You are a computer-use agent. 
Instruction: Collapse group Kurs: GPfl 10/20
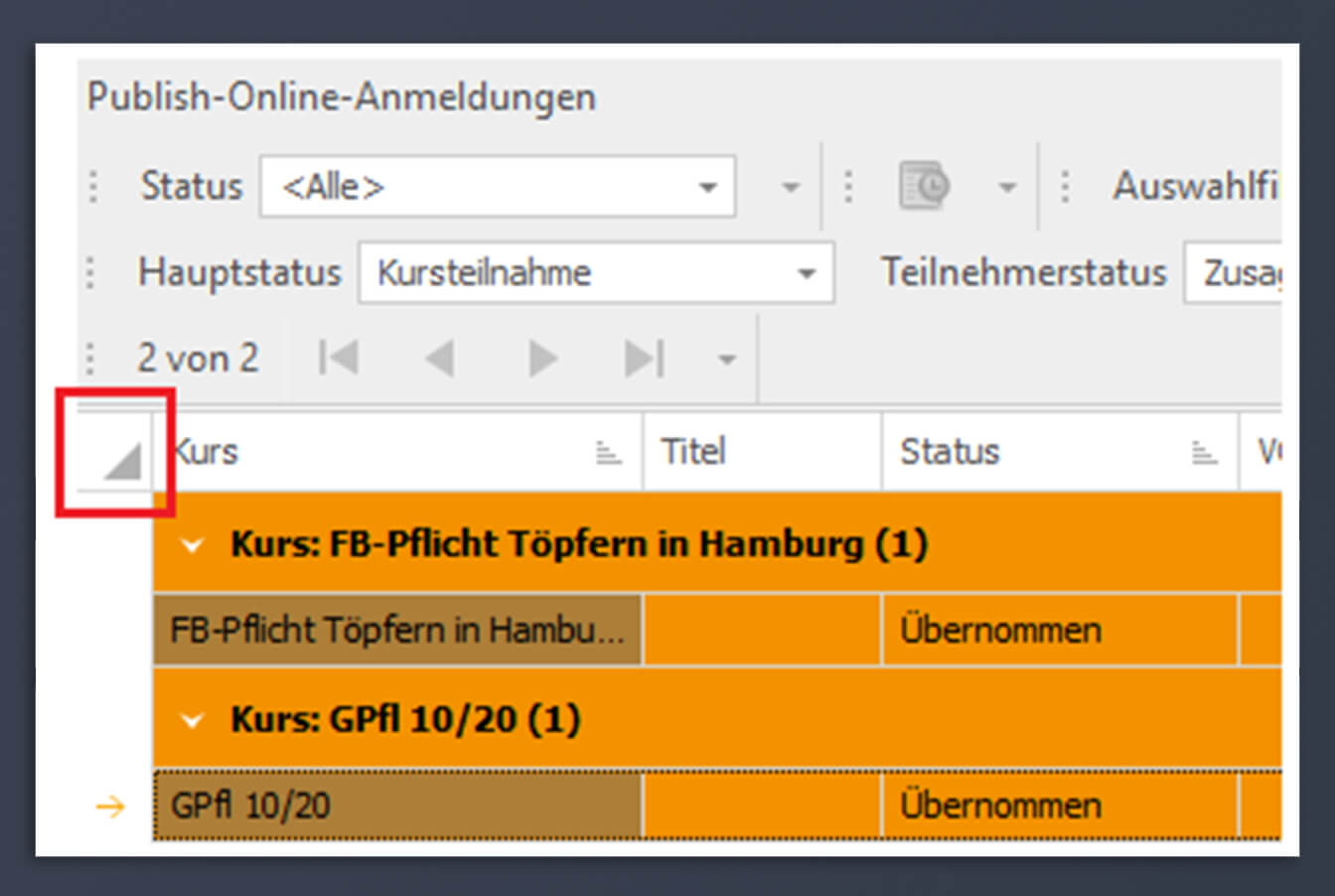[191, 720]
